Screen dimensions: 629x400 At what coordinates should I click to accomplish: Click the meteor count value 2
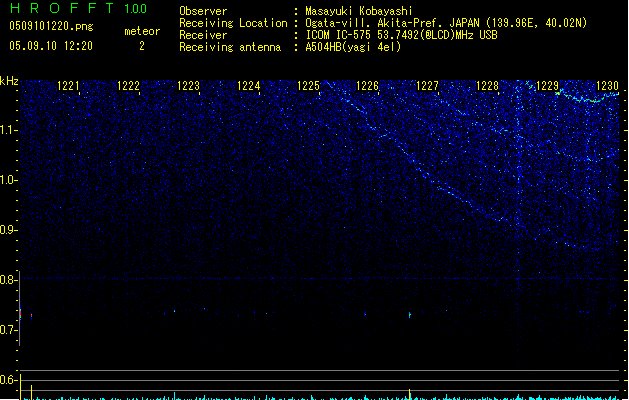(142, 46)
